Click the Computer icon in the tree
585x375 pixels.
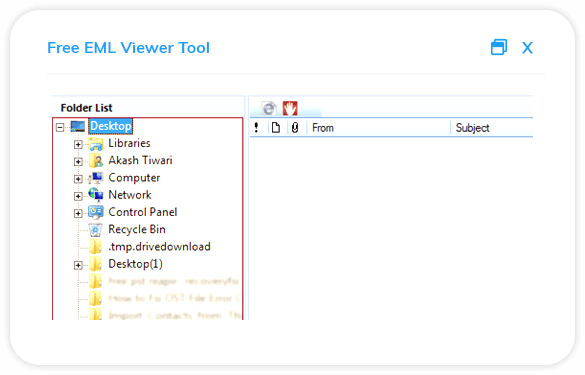pos(96,178)
